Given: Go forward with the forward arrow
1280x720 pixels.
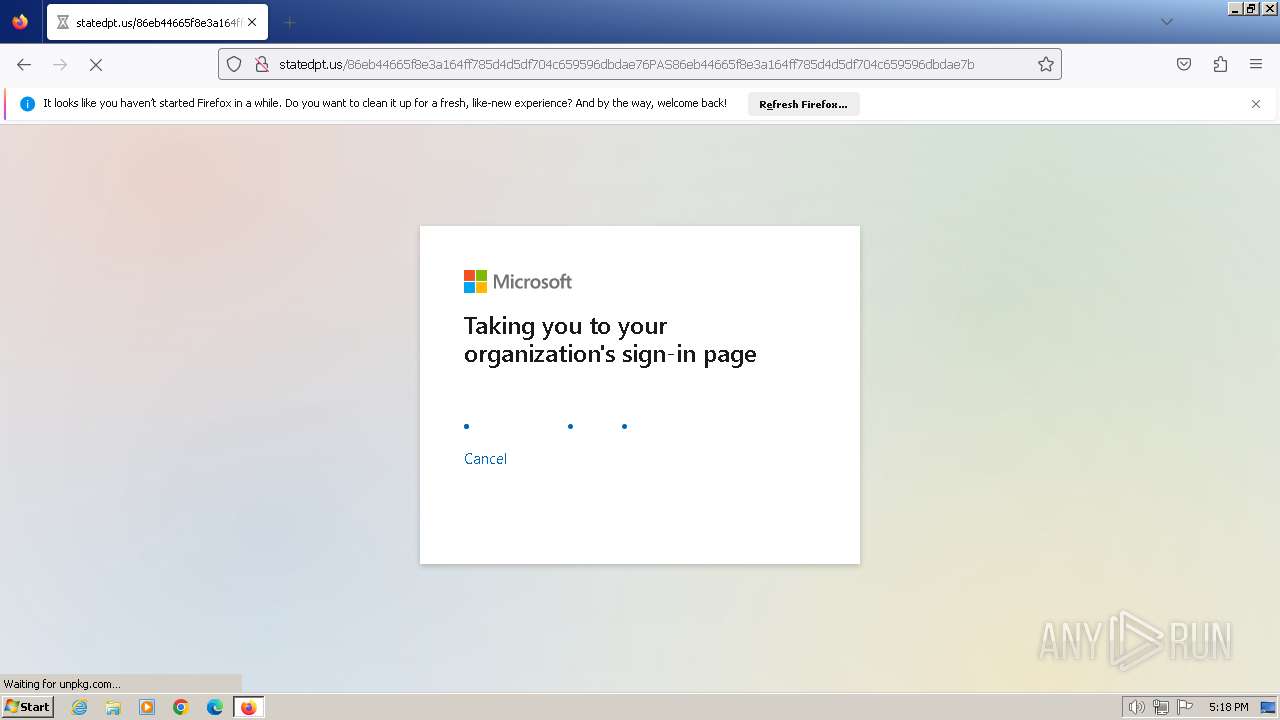Looking at the screenshot, I should (60, 64).
